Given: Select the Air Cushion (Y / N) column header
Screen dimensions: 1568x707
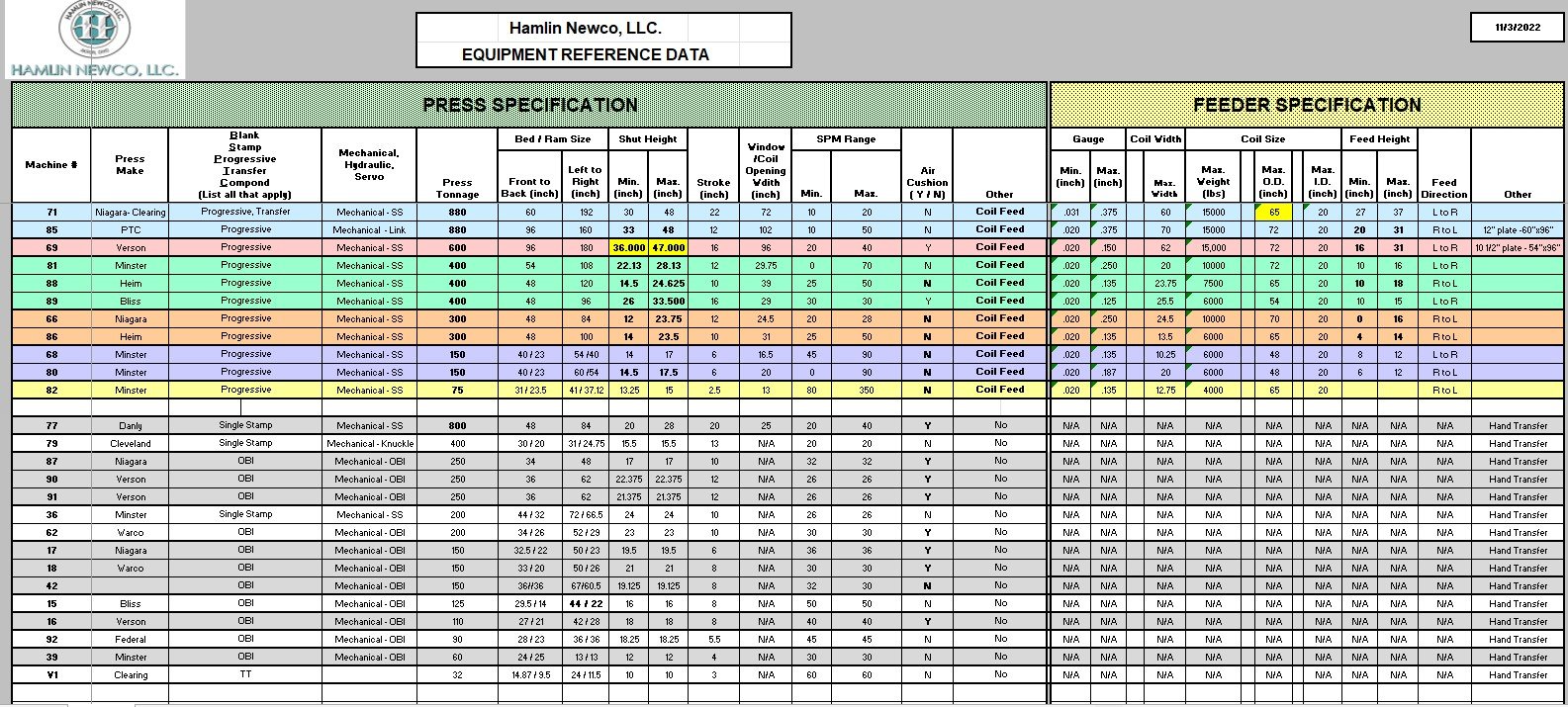Looking at the screenshot, I should click(927, 183).
